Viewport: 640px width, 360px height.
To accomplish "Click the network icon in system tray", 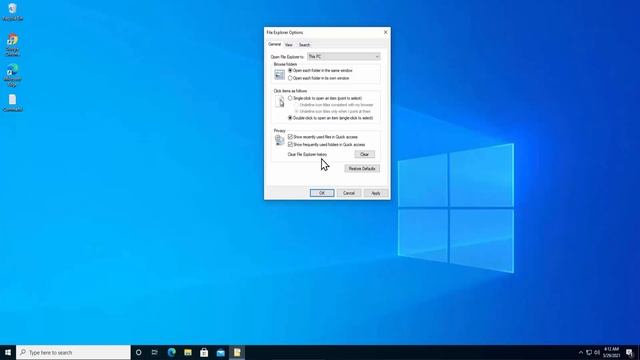I will click(589, 352).
